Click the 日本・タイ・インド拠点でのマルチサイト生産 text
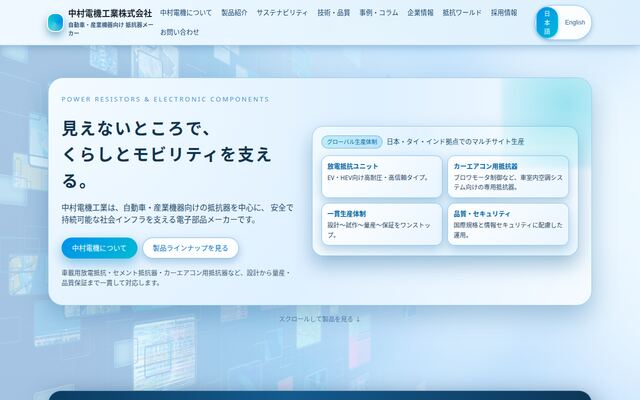 pos(455,142)
